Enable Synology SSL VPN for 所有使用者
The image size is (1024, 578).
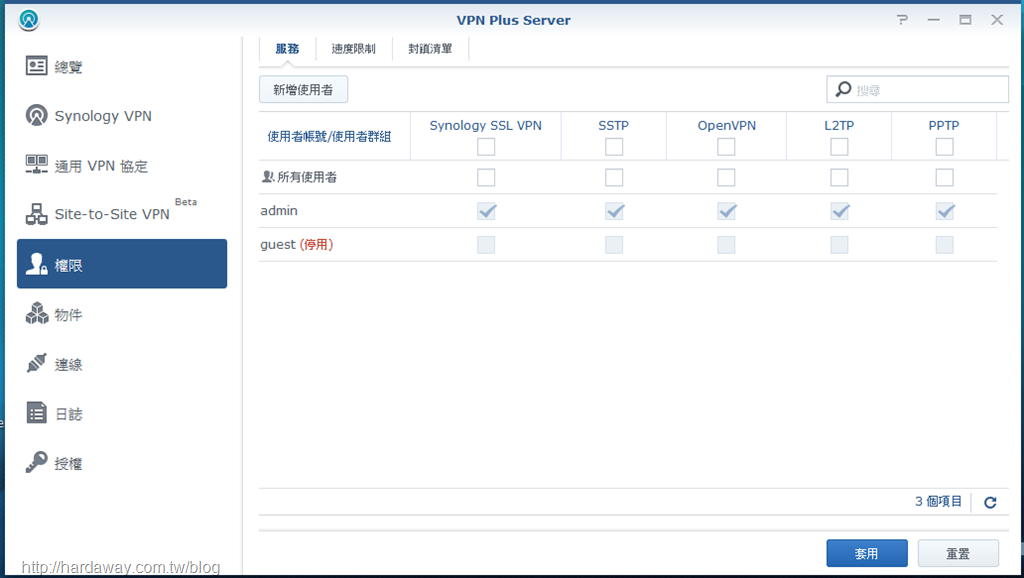[x=486, y=177]
